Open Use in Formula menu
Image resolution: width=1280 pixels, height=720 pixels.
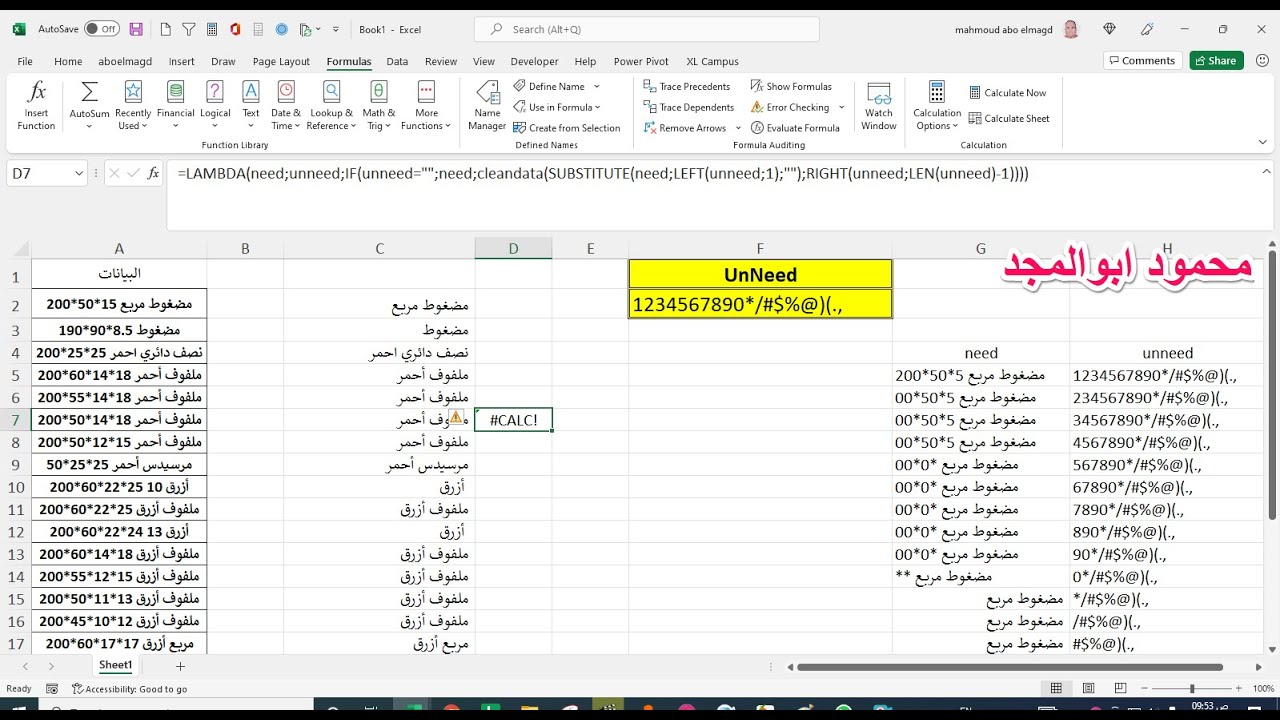click(x=558, y=107)
